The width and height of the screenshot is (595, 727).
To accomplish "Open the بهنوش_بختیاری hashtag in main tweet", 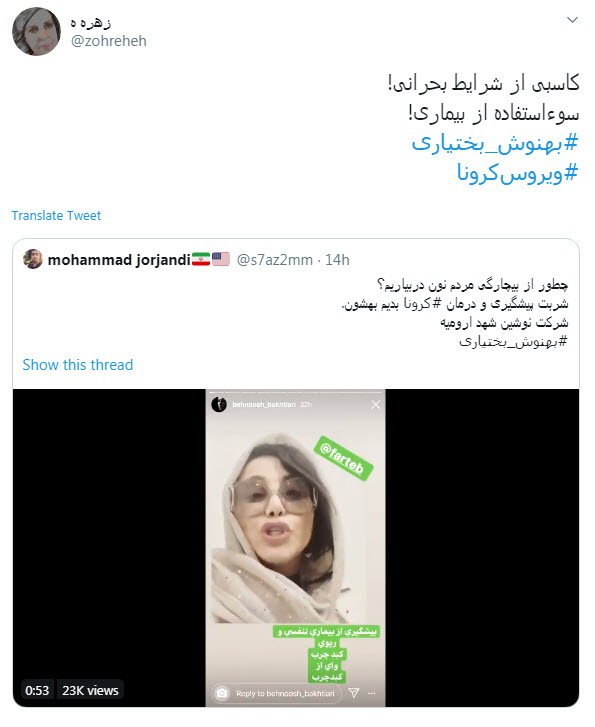I will pyautogui.click(x=495, y=143).
